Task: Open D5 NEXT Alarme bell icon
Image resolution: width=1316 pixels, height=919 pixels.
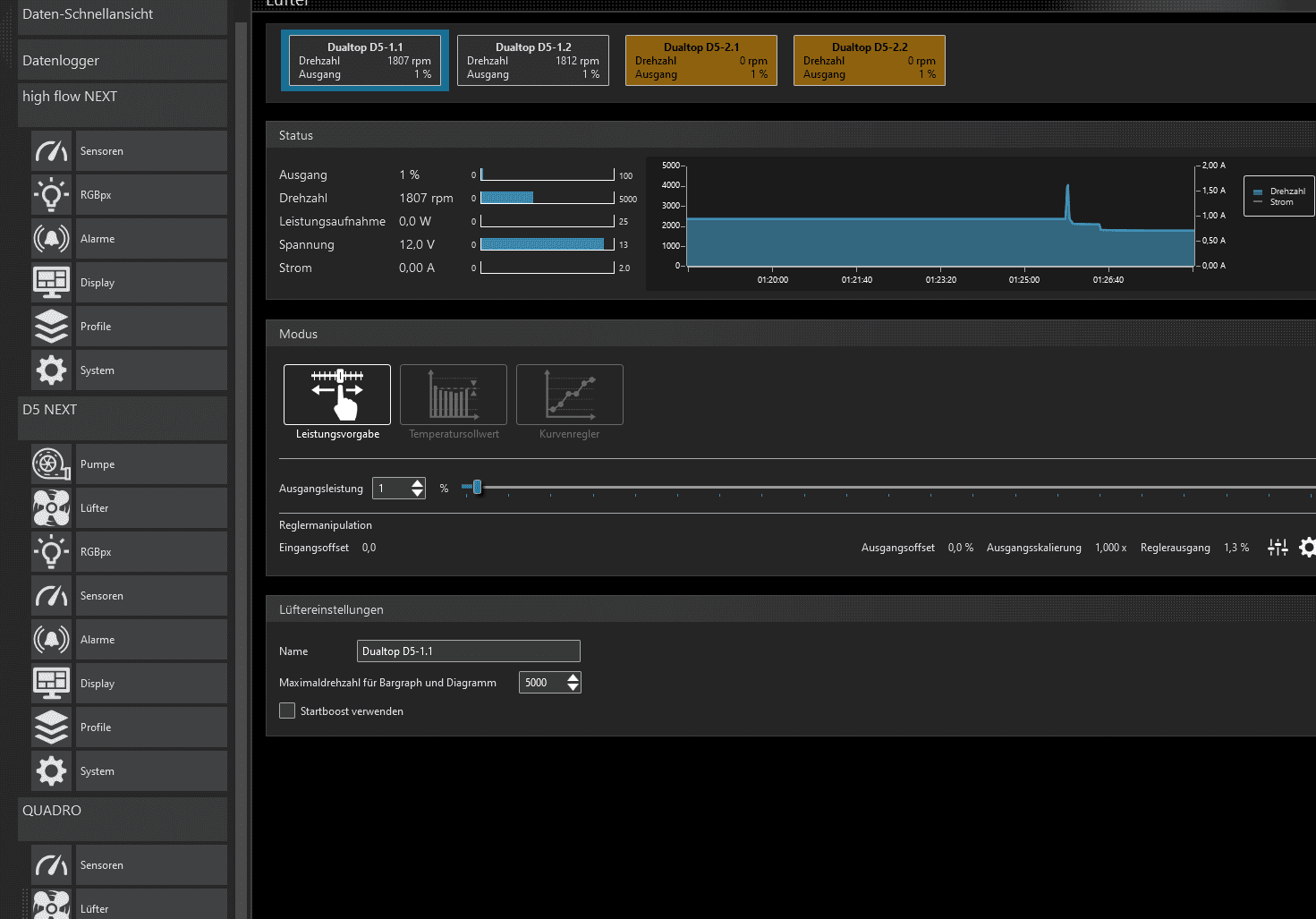Action: (51, 639)
